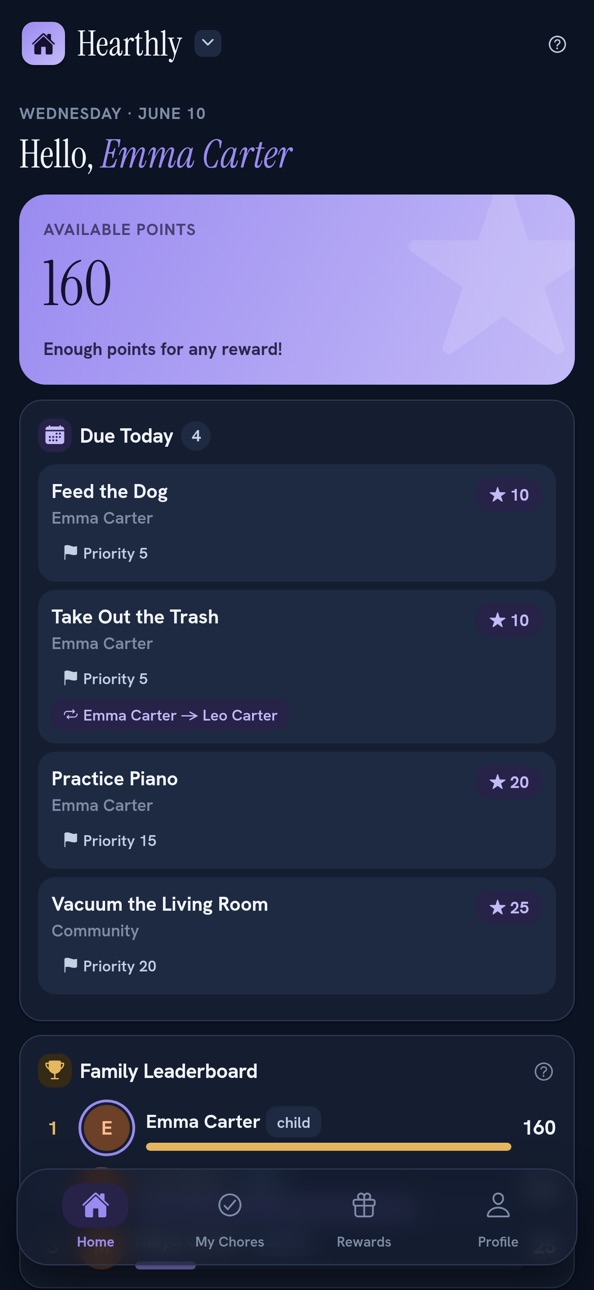This screenshot has width=594, height=1290.
Task: Click the Available Points card
Action: tap(297, 289)
